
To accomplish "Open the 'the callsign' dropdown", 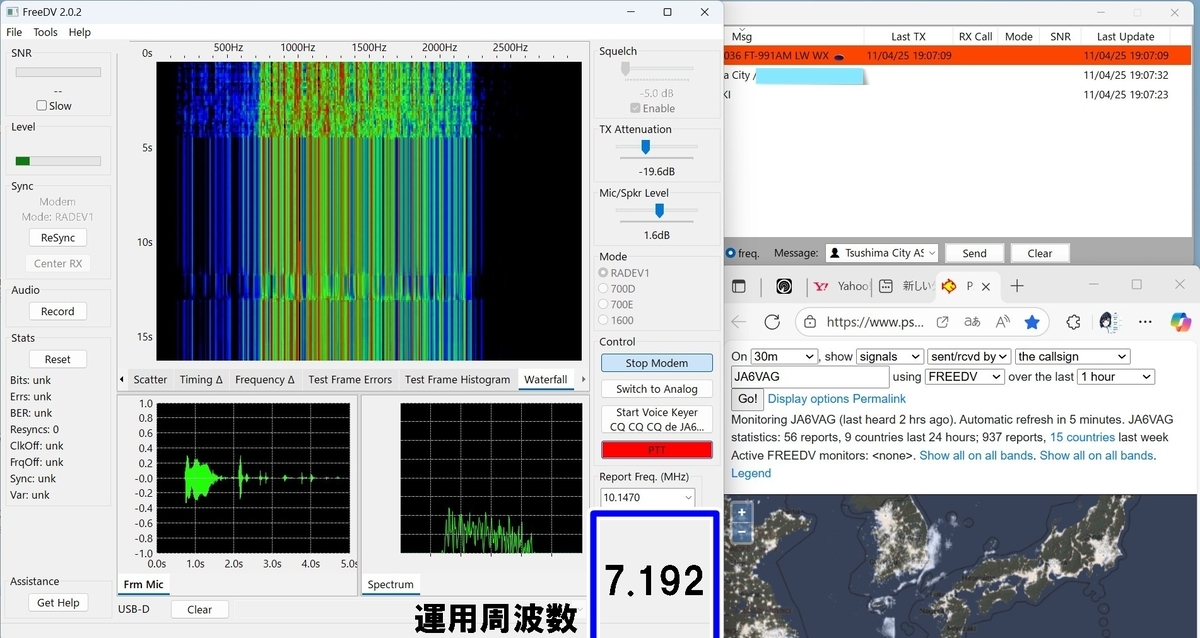I will pos(1072,356).
